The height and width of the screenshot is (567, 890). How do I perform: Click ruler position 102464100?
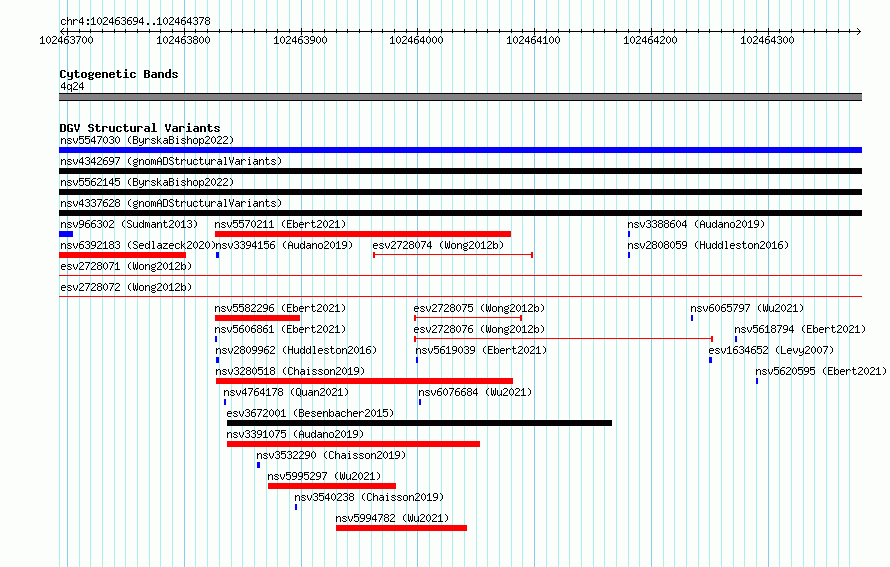(x=534, y=40)
